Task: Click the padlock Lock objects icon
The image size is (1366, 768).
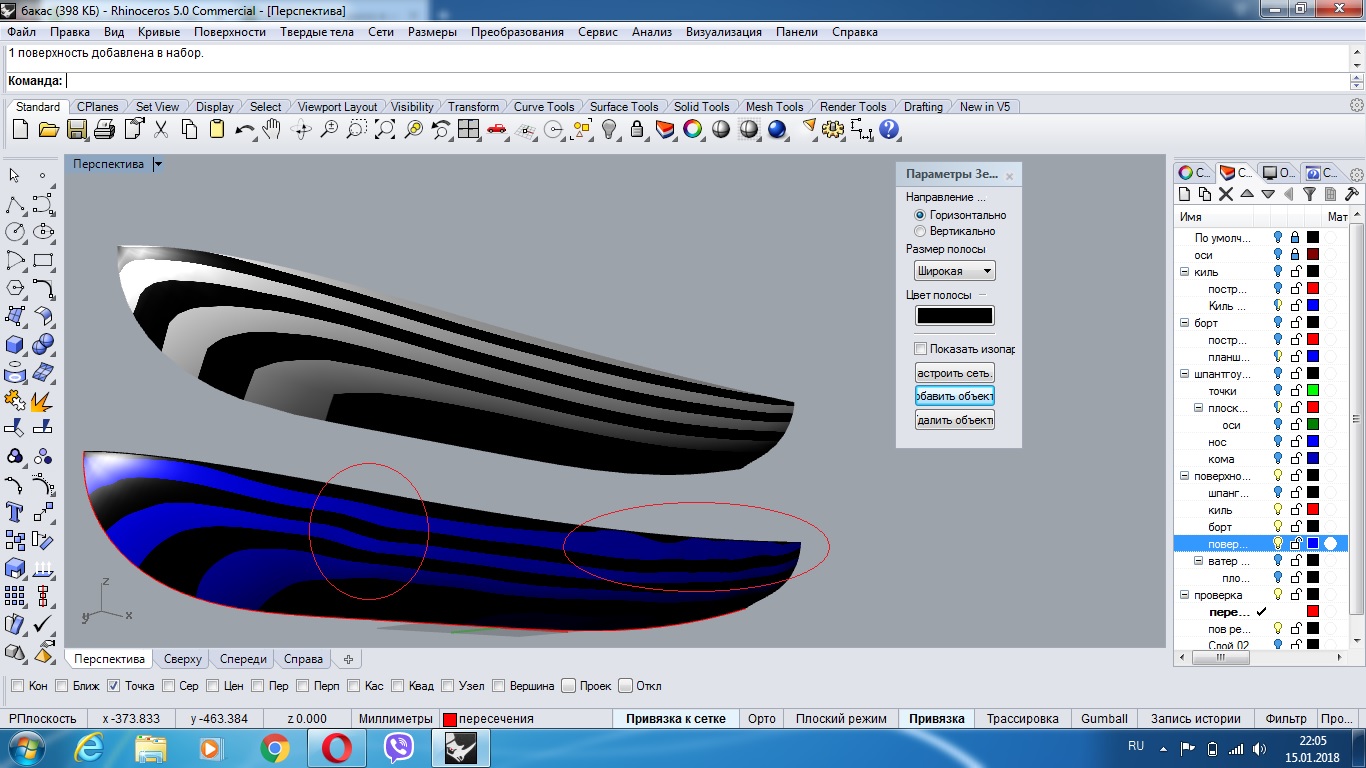Action: [x=636, y=129]
